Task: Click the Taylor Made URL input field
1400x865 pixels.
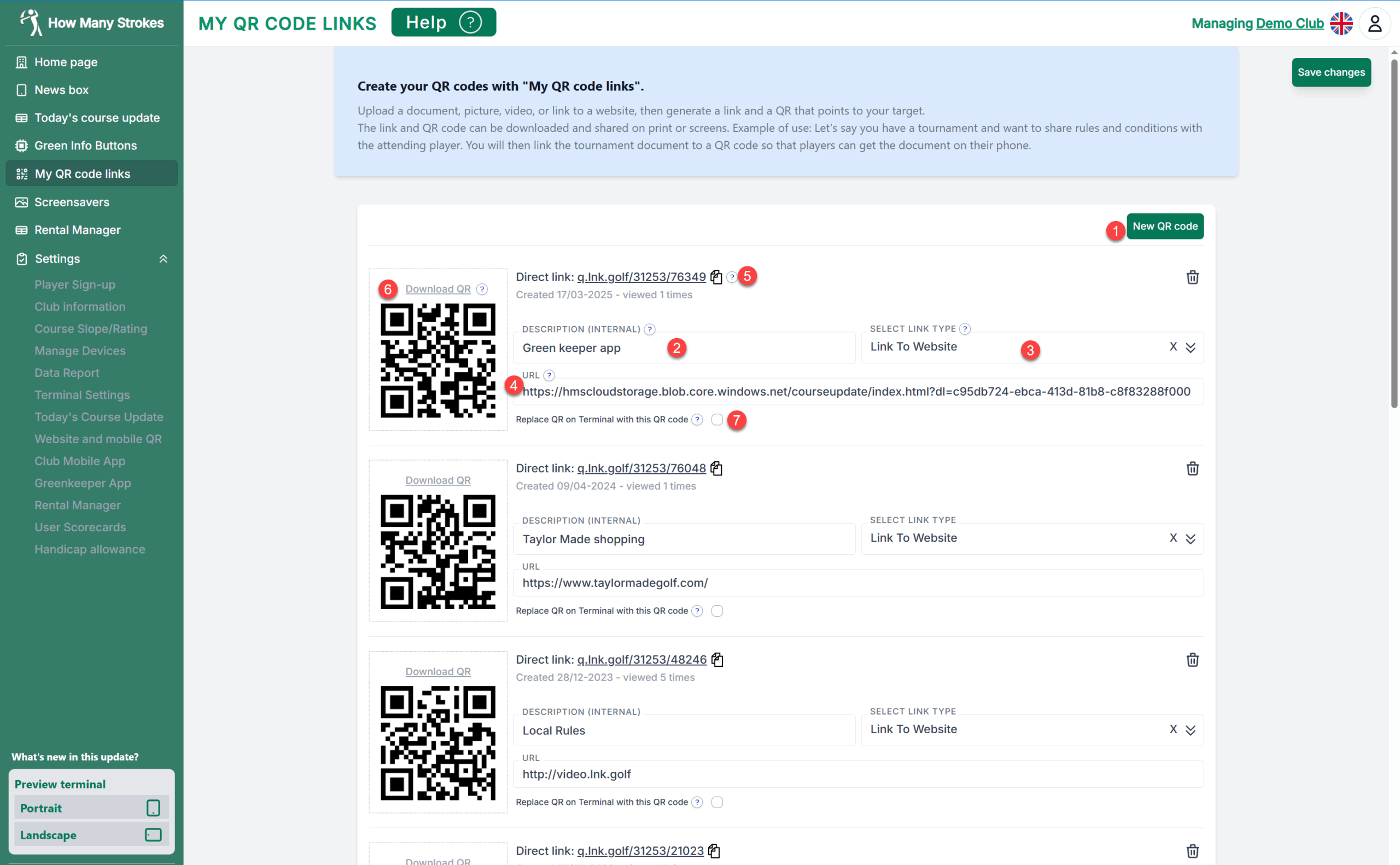Action: 857,583
